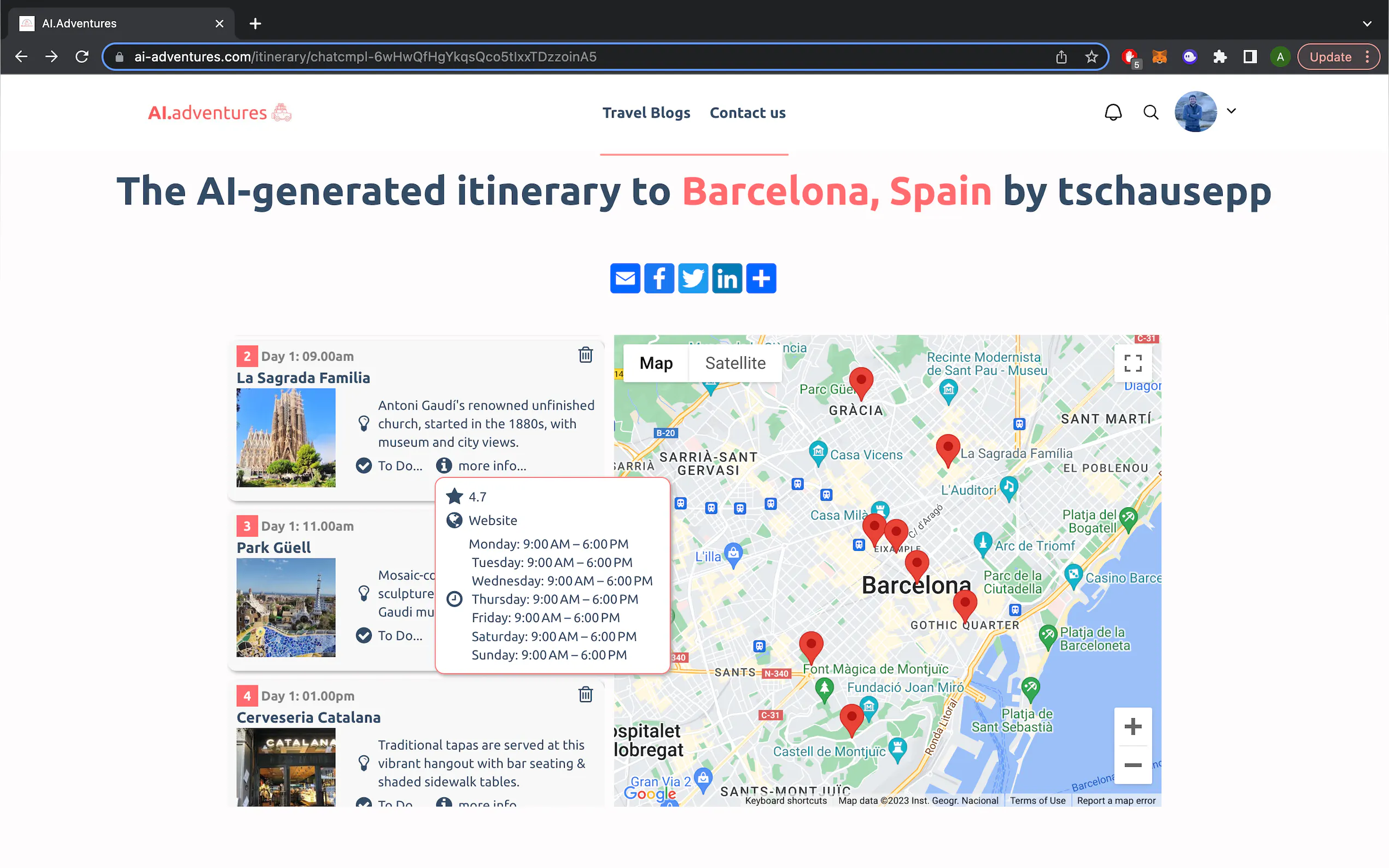Image resolution: width=1389 pixels, height=868 pixels.
Task: Click the Park Güell thumbnail photo
Action: 286,607
